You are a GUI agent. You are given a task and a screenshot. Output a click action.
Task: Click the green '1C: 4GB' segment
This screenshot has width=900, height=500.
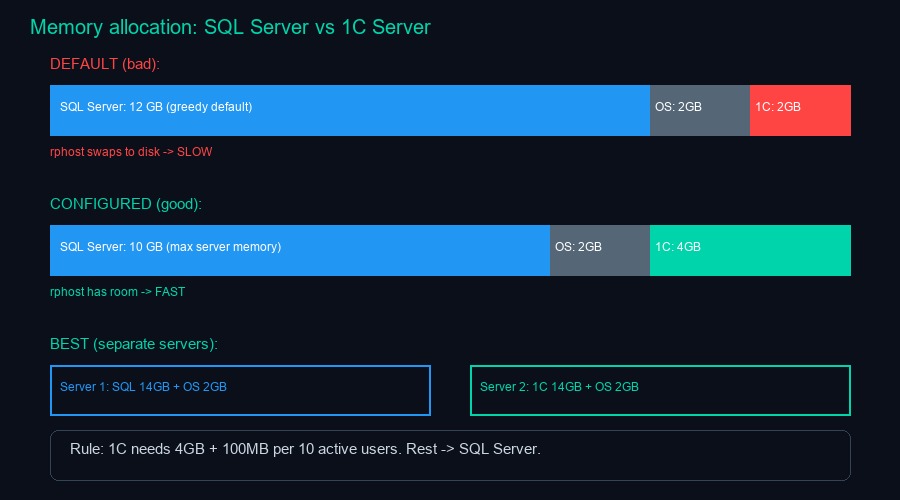[750, 250]
